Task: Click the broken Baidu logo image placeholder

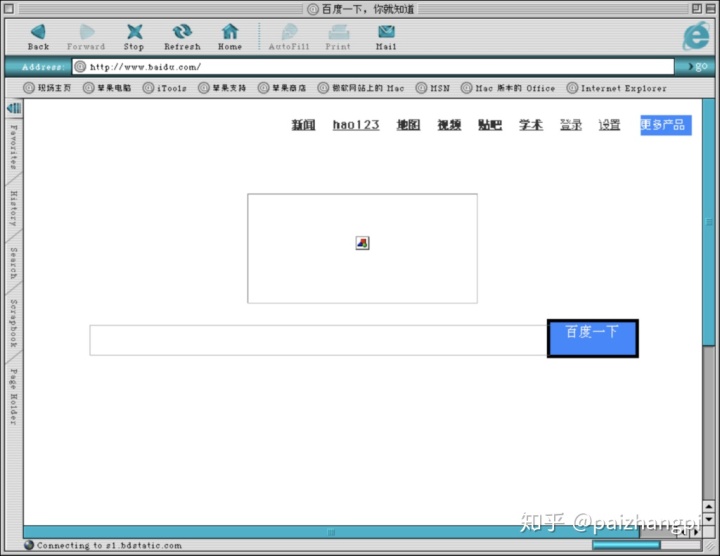Action: coord(362,248)
